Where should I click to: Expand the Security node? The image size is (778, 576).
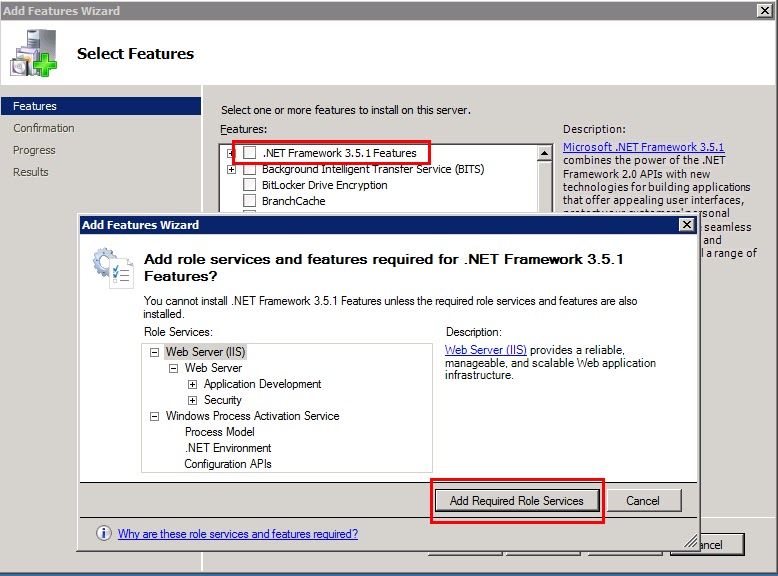(193, 400)
